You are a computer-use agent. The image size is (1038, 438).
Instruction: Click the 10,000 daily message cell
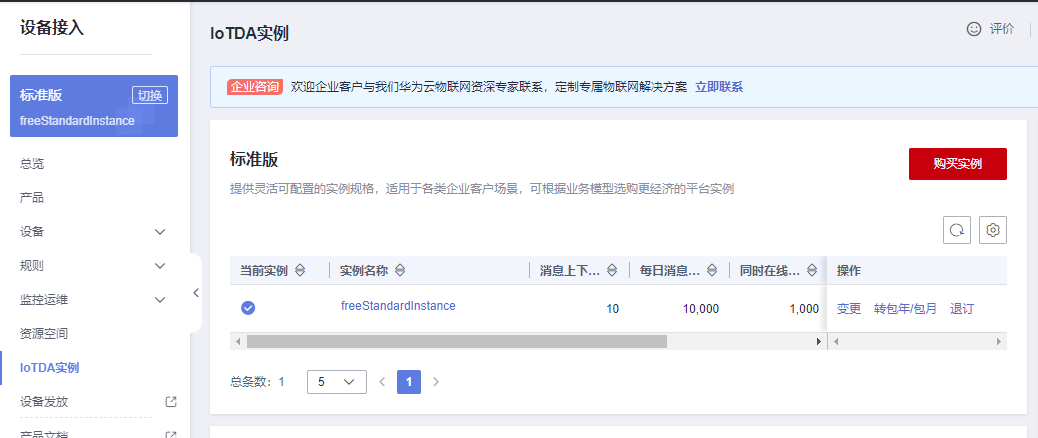pos(700,309)
